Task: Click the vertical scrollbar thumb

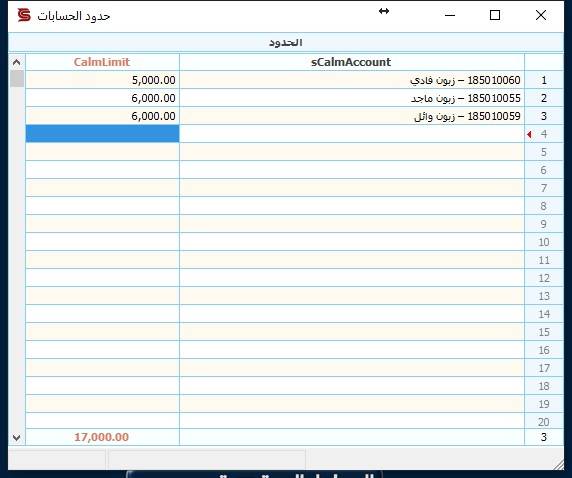Action: click(x=17, y=79)
